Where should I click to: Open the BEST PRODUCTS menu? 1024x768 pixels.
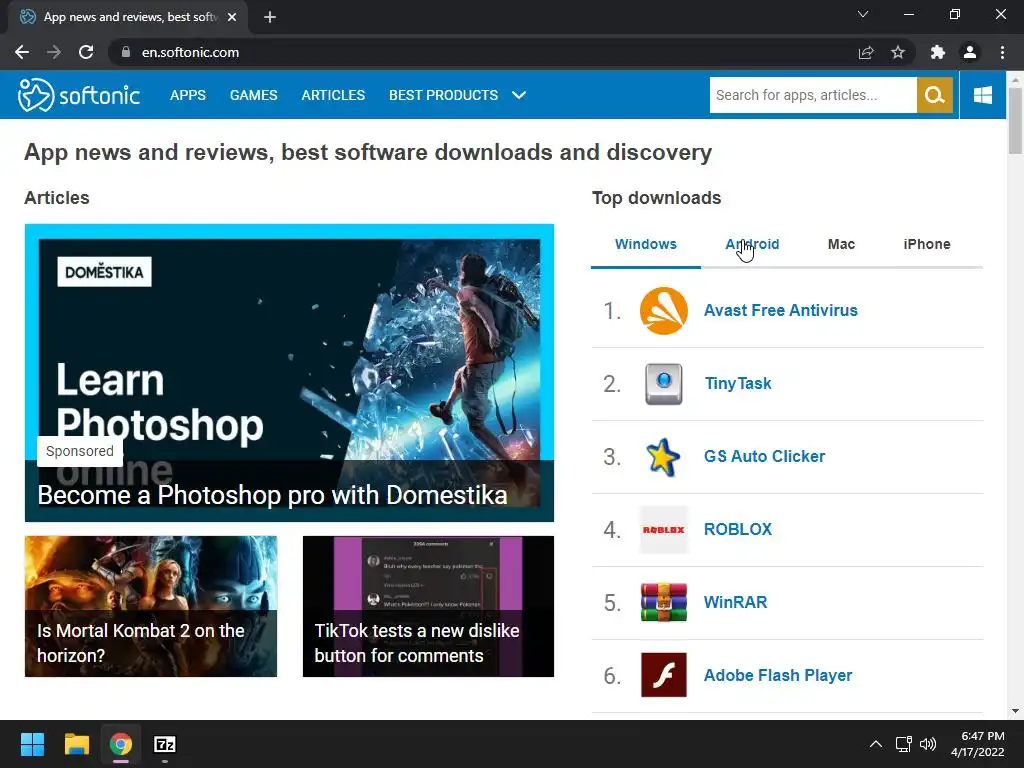click(x=443, y=95)
